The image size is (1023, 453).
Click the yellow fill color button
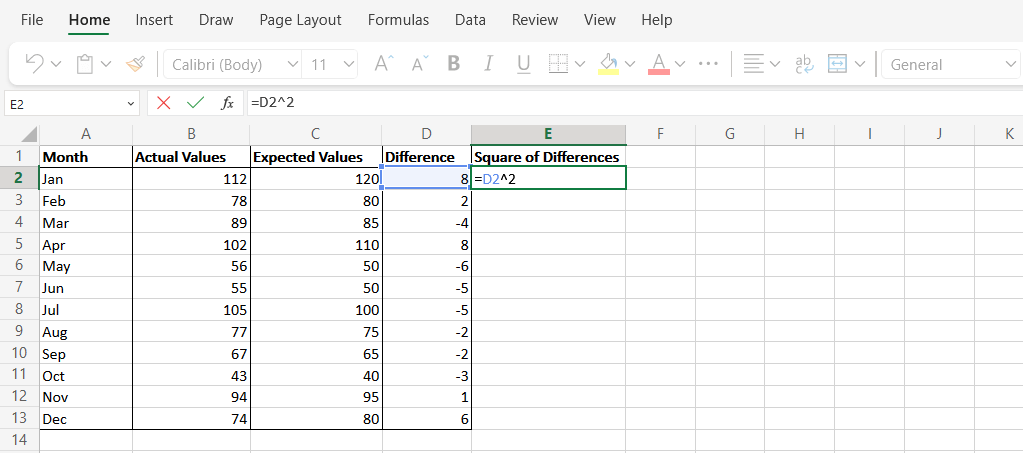pos(607,64)
